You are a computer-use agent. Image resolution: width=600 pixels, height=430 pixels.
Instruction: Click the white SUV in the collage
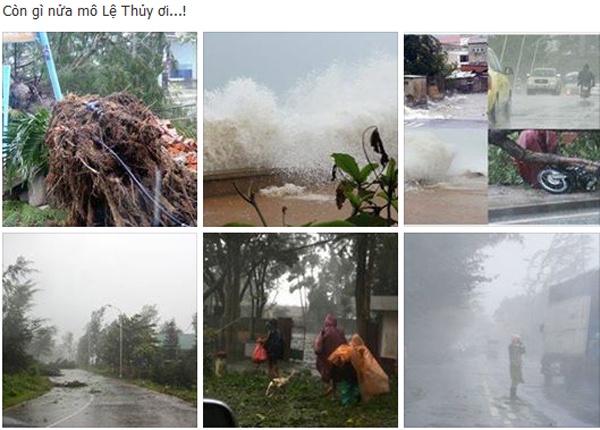point(544,81)
